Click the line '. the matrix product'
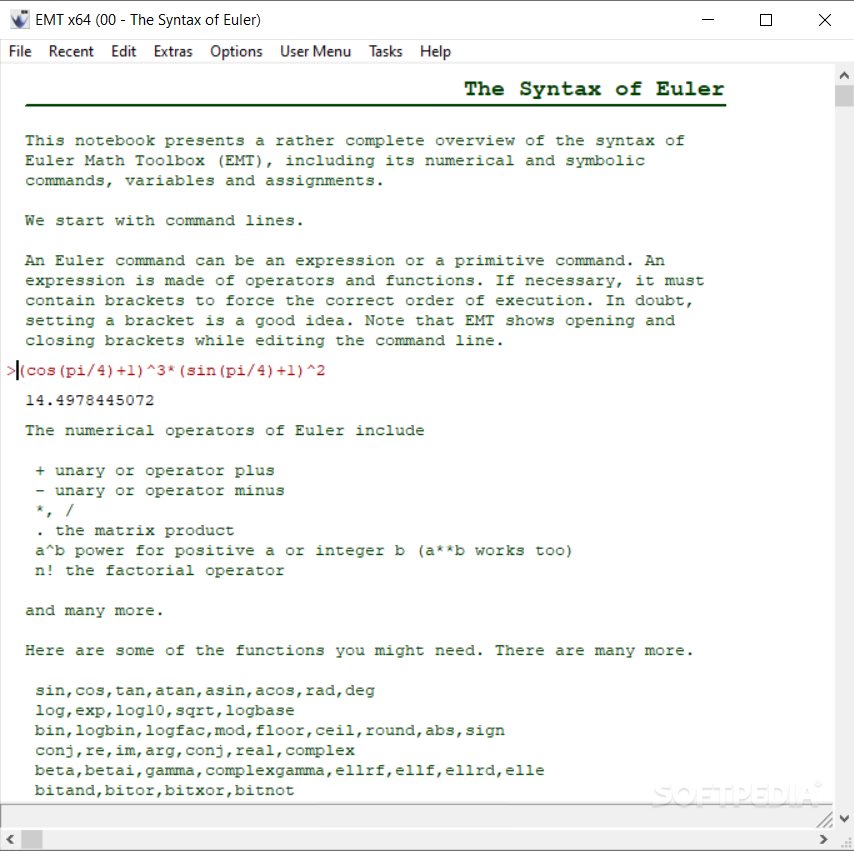This screenshot has width=854, height=851. [135, 531]
